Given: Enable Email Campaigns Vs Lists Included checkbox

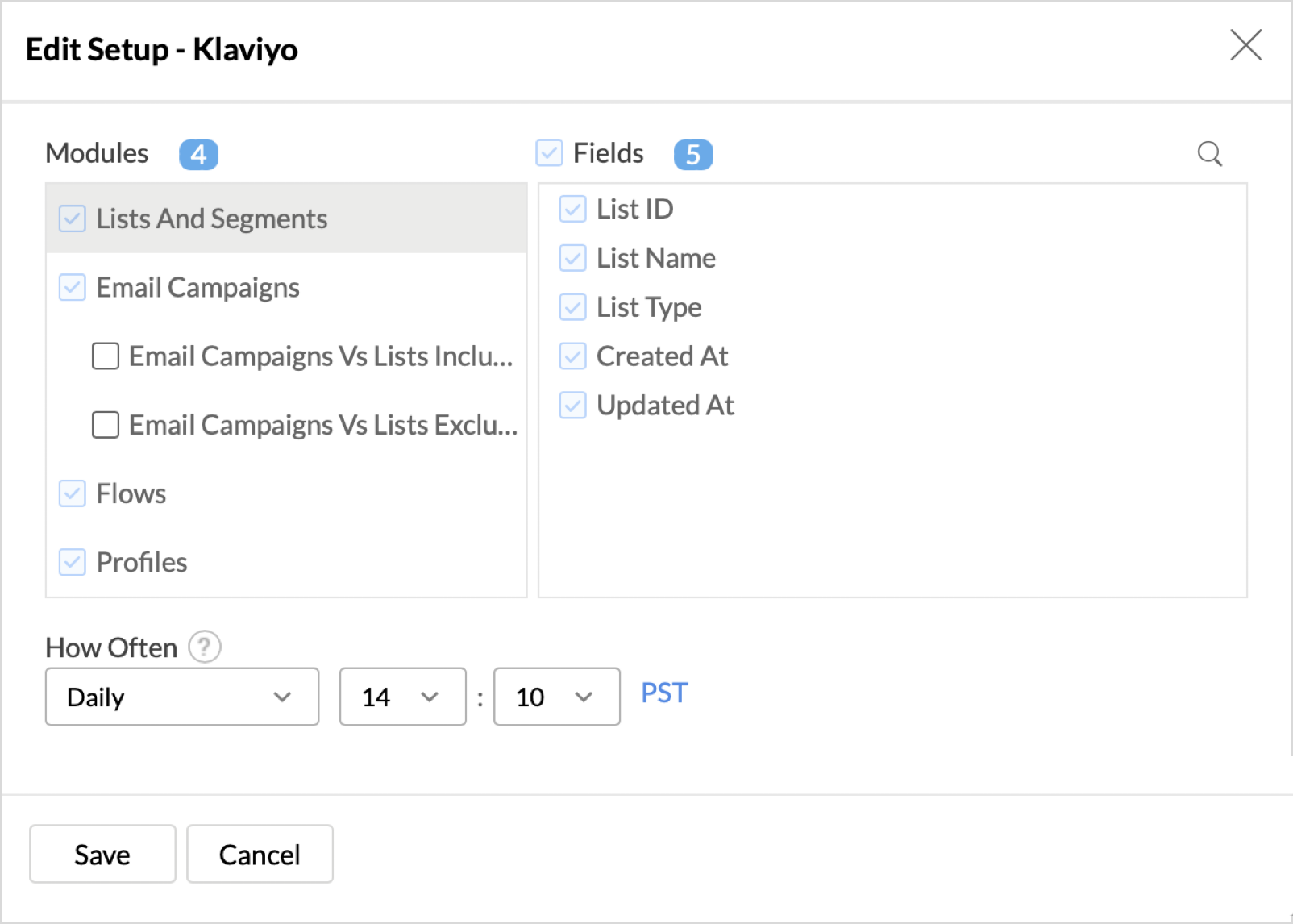Looking at the screenshot, I should pyautogui.click(x=106, y=356).
